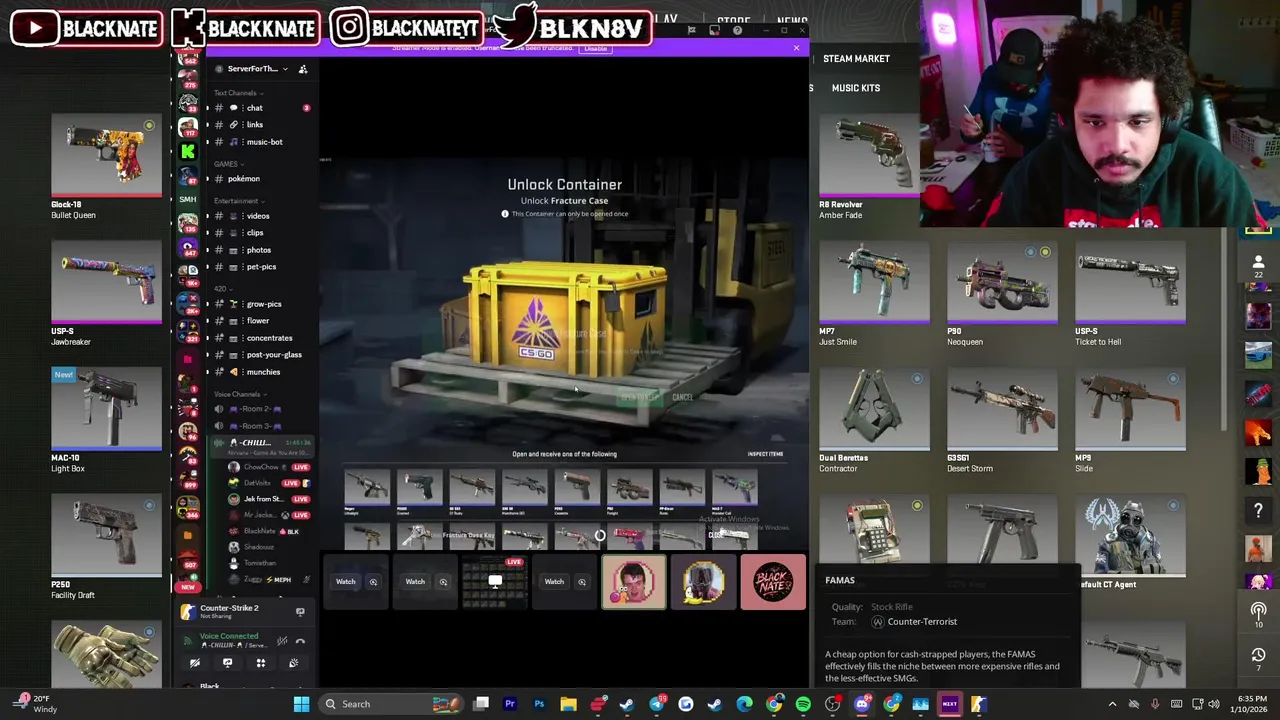Open Spotify from the taskbar
This screenshot has height=720, width=1280.
[x=803, y=704]
